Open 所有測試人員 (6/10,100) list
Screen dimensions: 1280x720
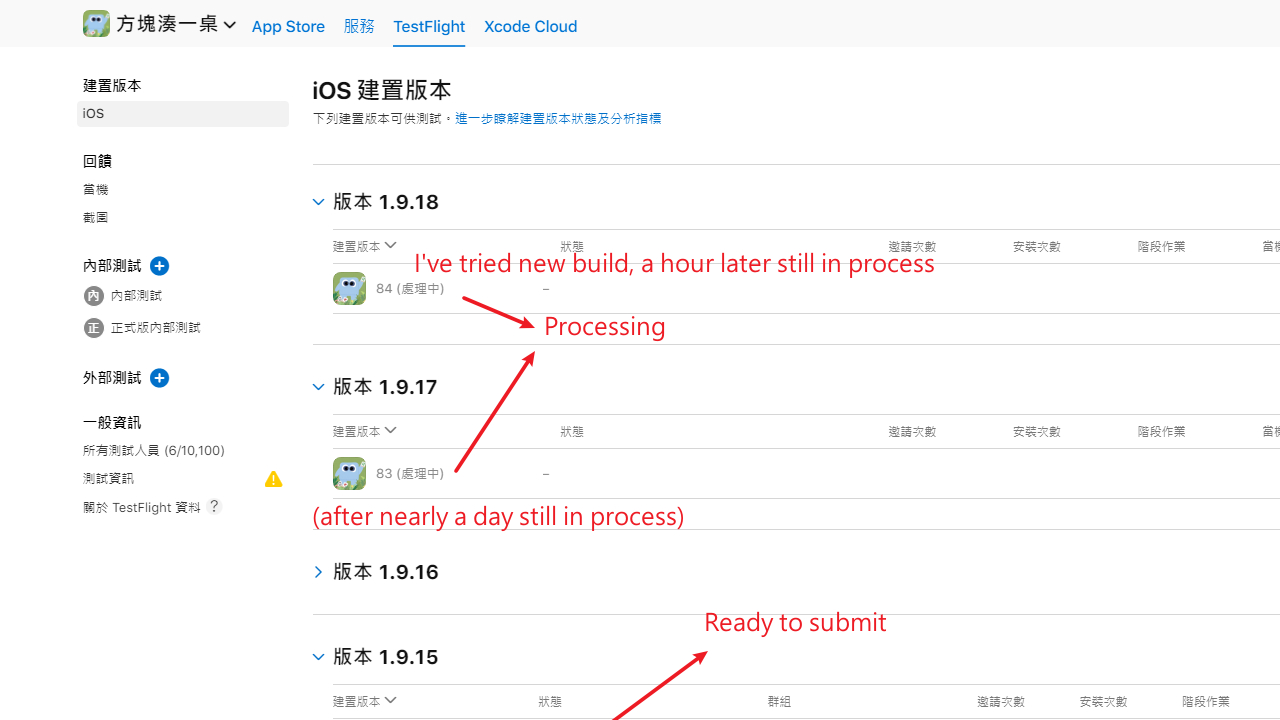click(x=154, y=451)
